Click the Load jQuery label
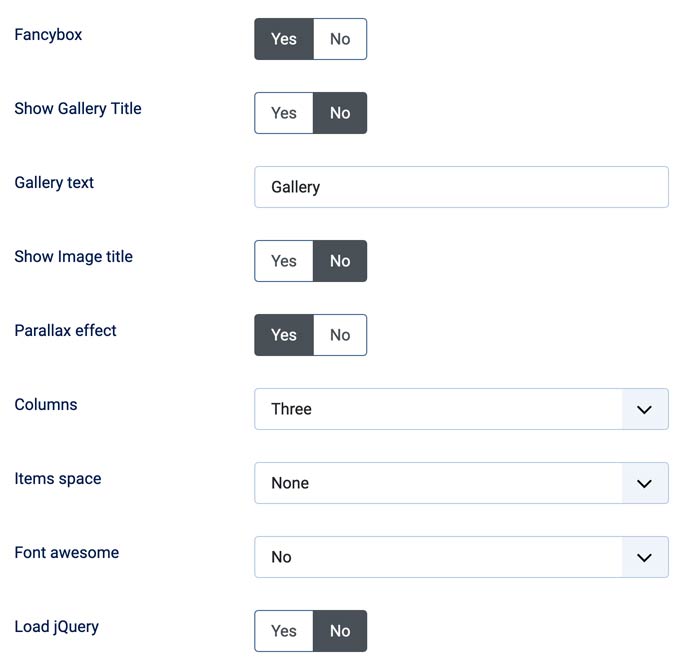680x667 pixels. coord(57,627)
